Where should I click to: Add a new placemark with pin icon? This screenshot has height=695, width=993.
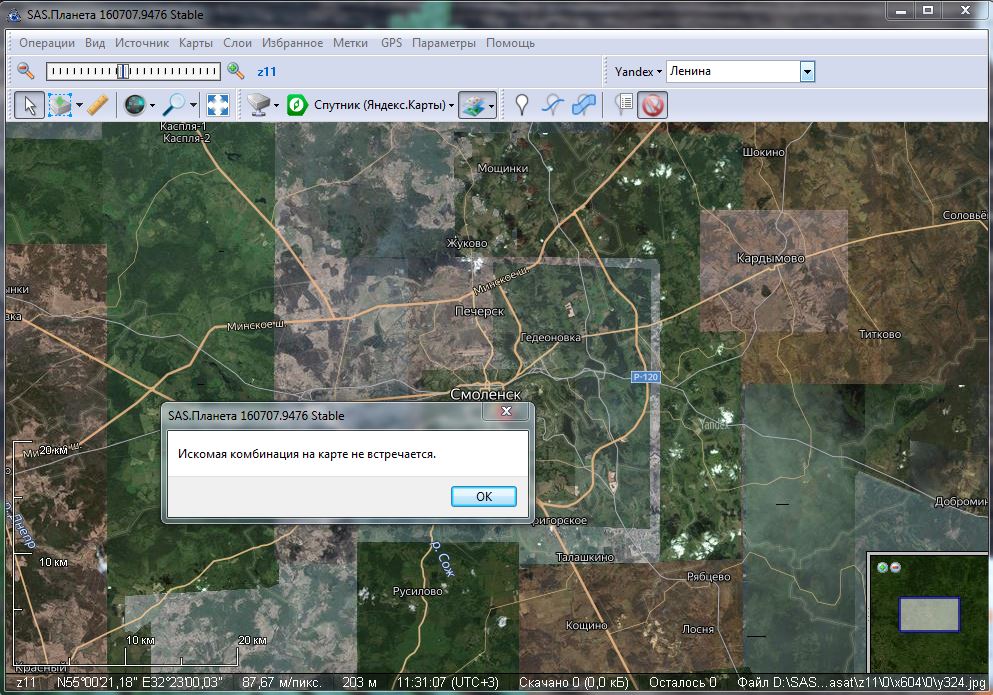521,104
